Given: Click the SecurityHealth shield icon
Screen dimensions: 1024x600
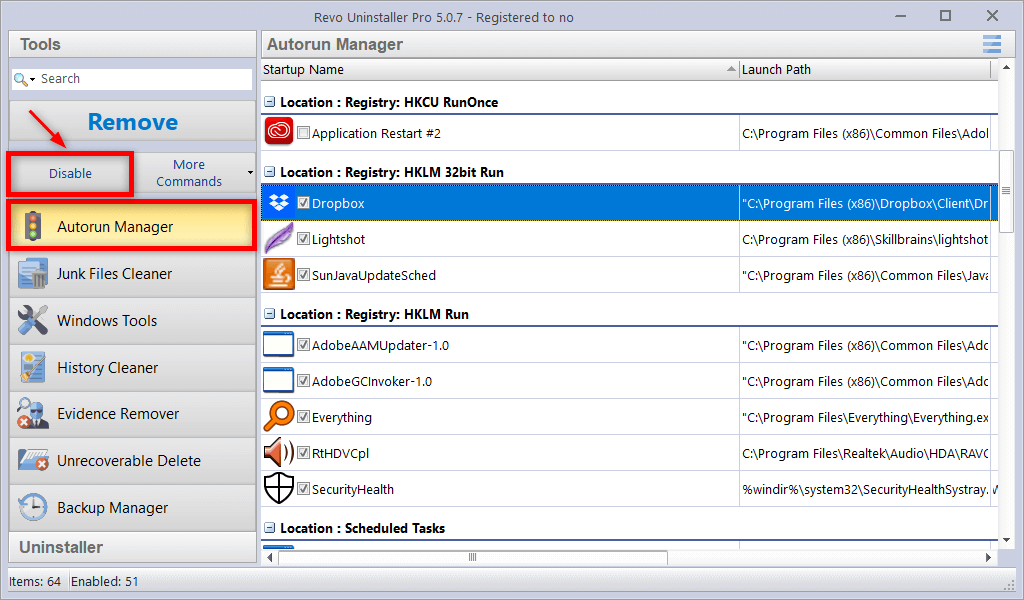Looking at the screenshot, I should point(279,488).
